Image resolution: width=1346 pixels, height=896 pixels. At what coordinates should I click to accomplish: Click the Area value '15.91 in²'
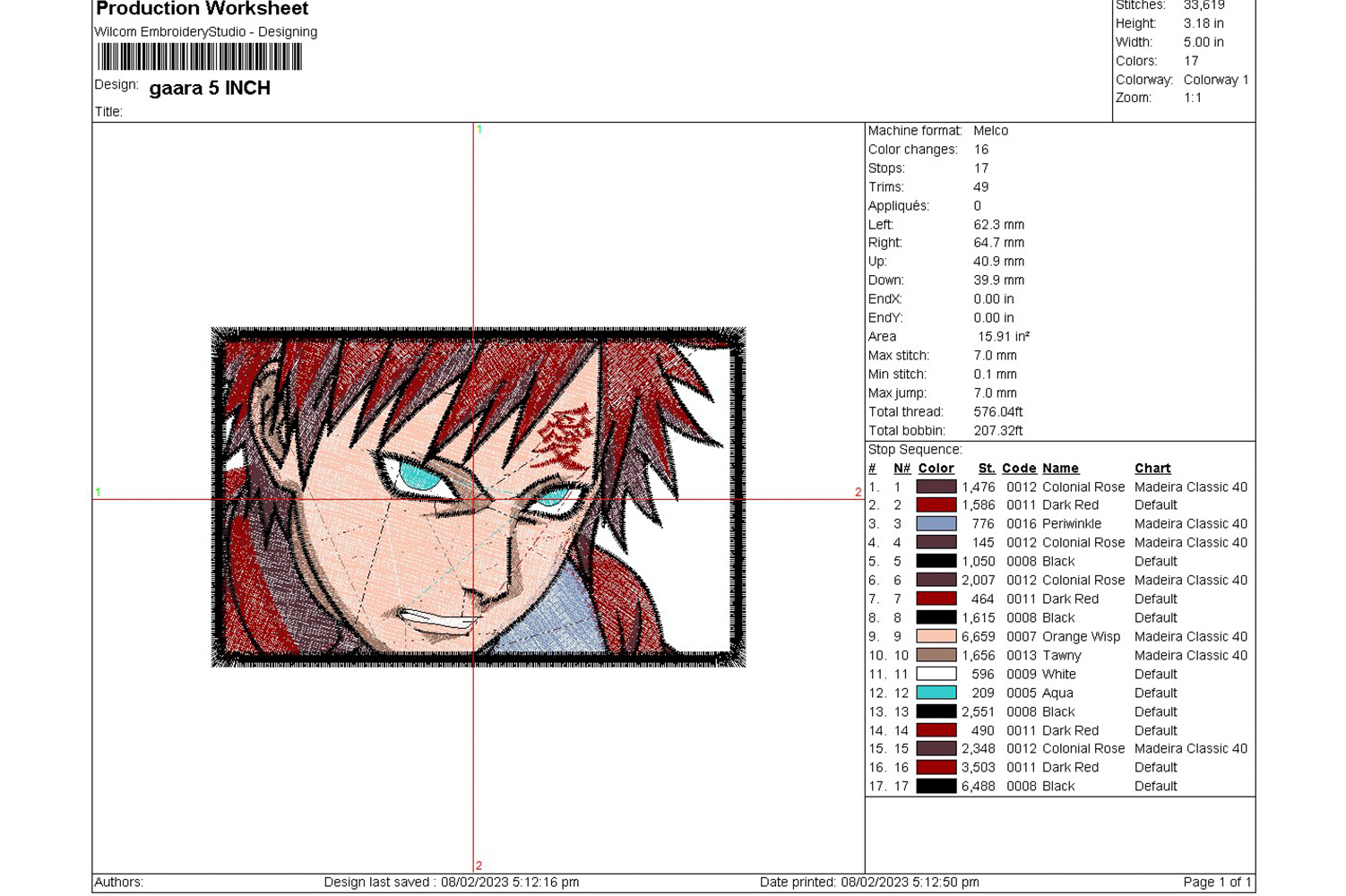coord(1004,337)
